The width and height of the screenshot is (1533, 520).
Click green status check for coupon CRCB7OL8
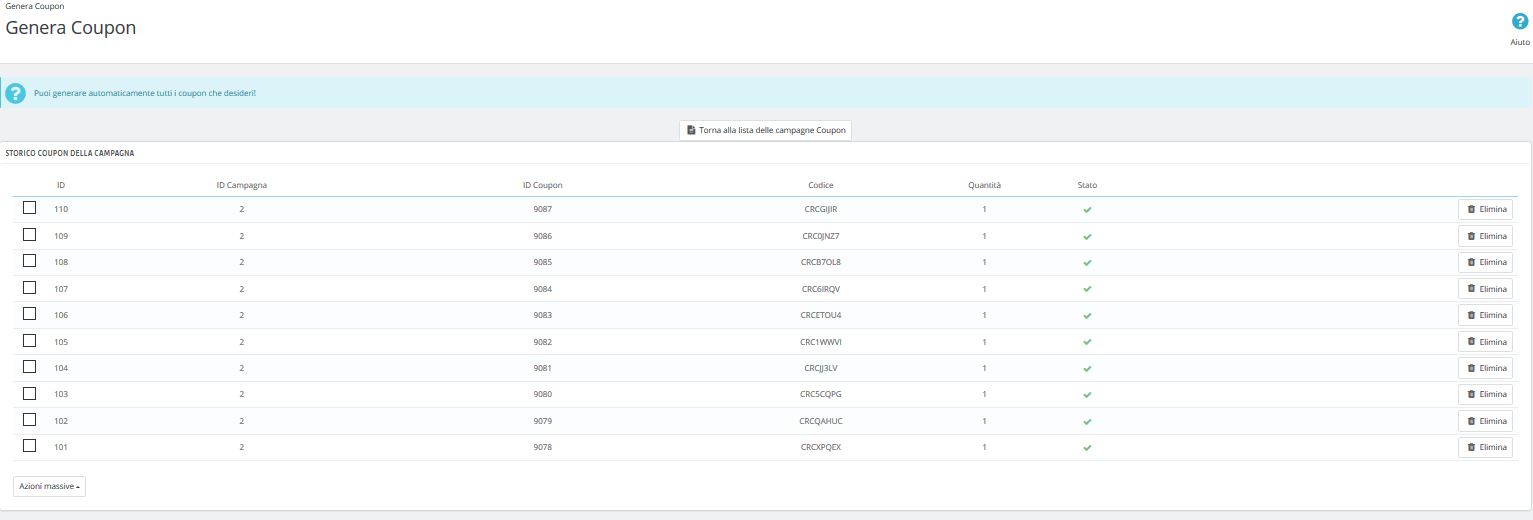1087,262
